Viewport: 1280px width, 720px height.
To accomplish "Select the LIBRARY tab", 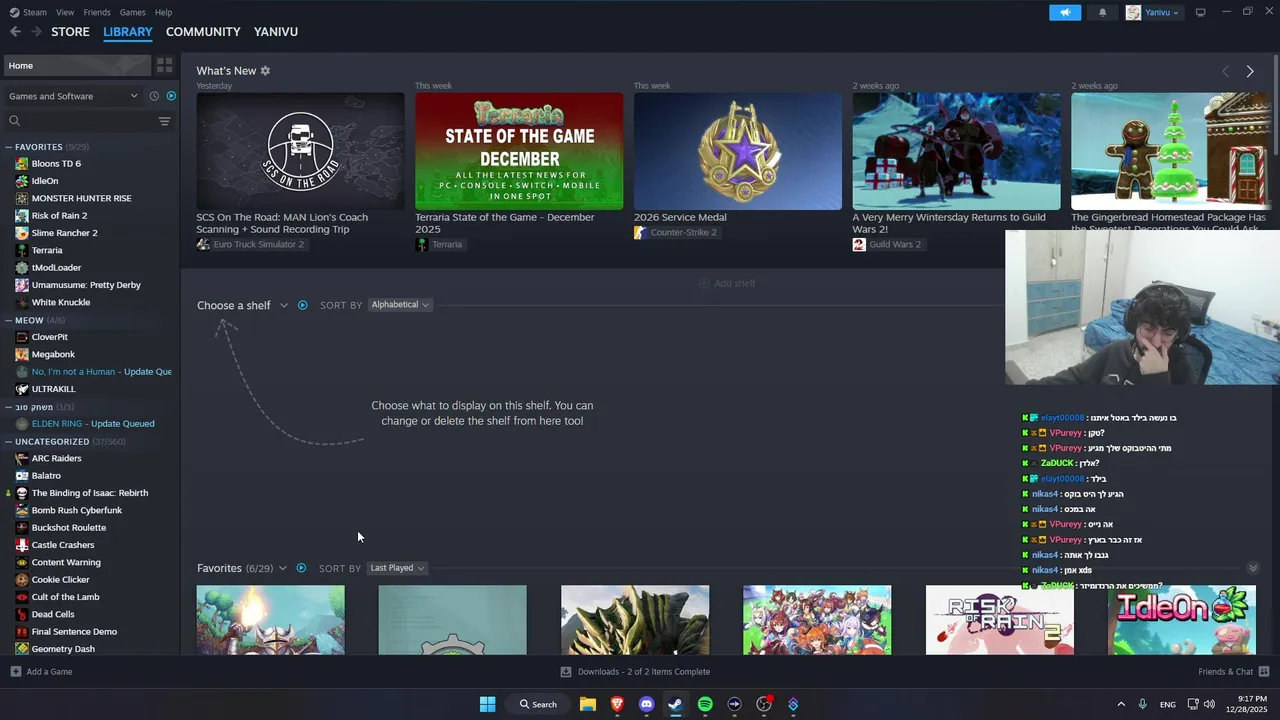I will [x=128, y=32].
